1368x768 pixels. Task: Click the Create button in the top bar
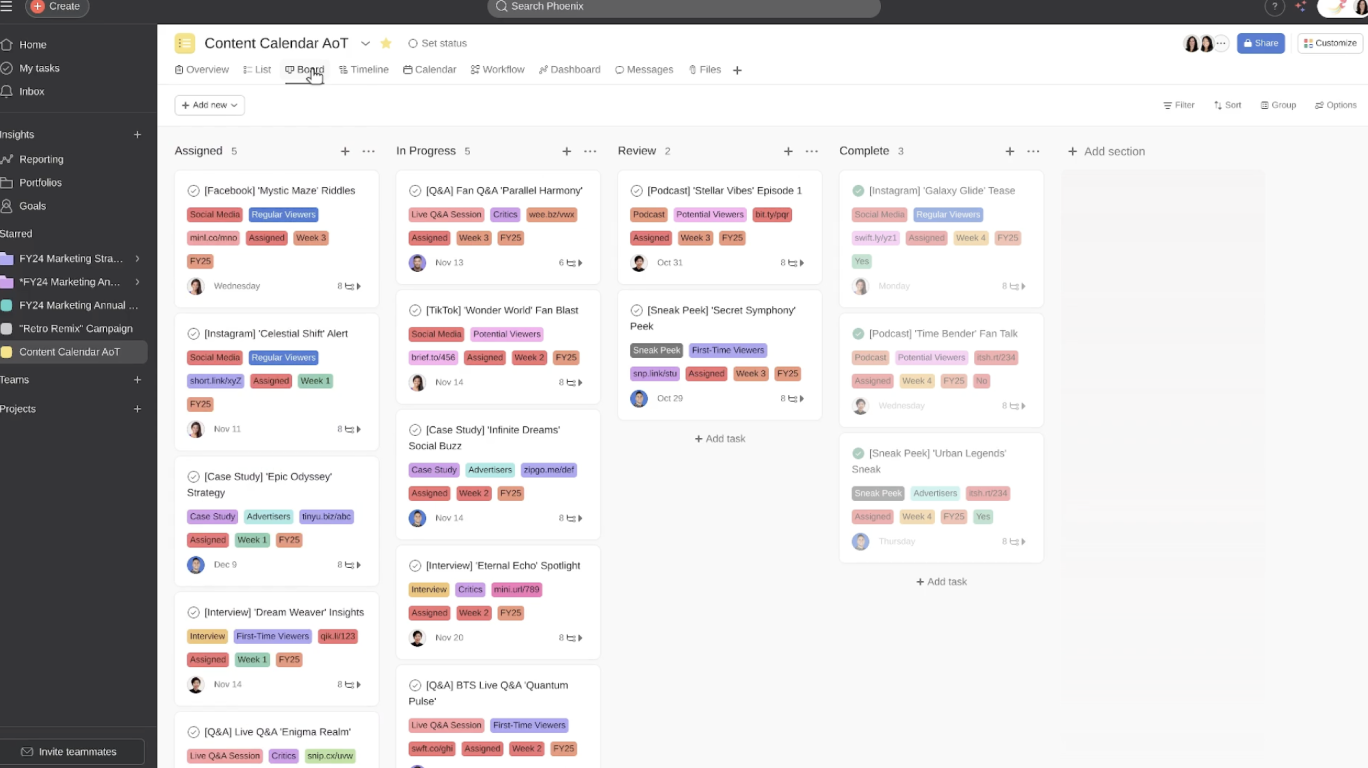point(56,7)
